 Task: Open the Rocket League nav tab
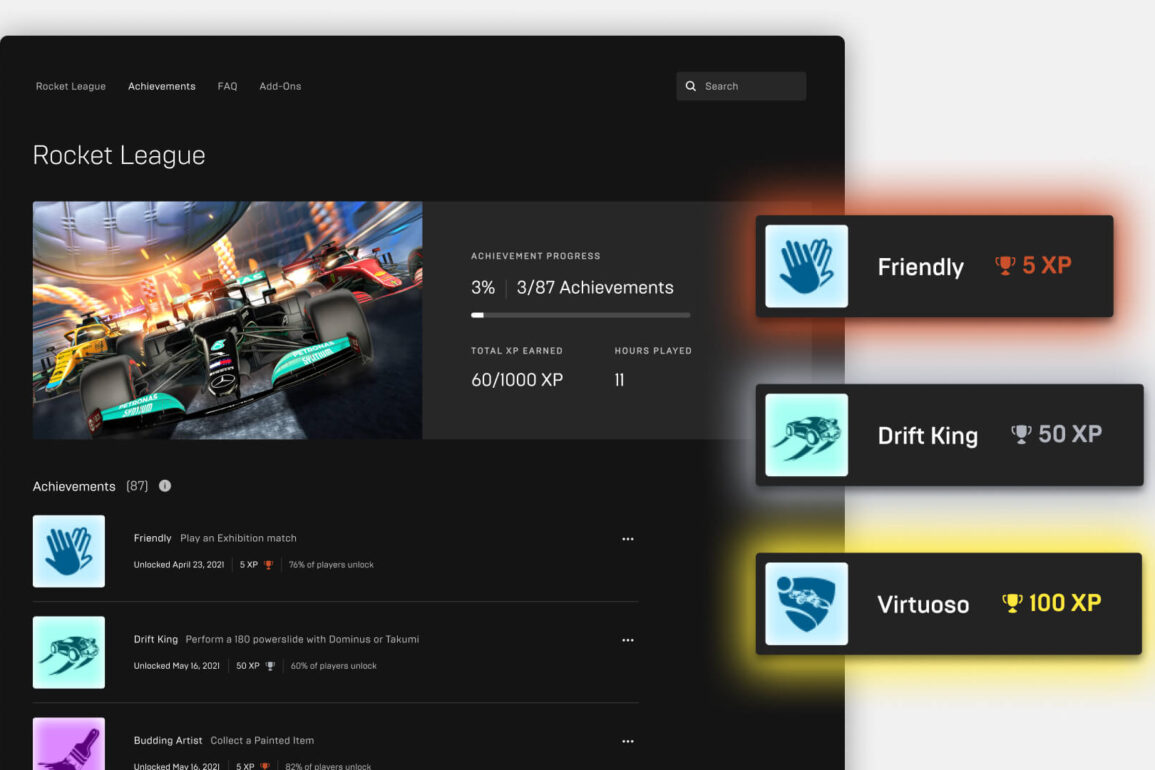pyautogui.click(x=71, y=86)
